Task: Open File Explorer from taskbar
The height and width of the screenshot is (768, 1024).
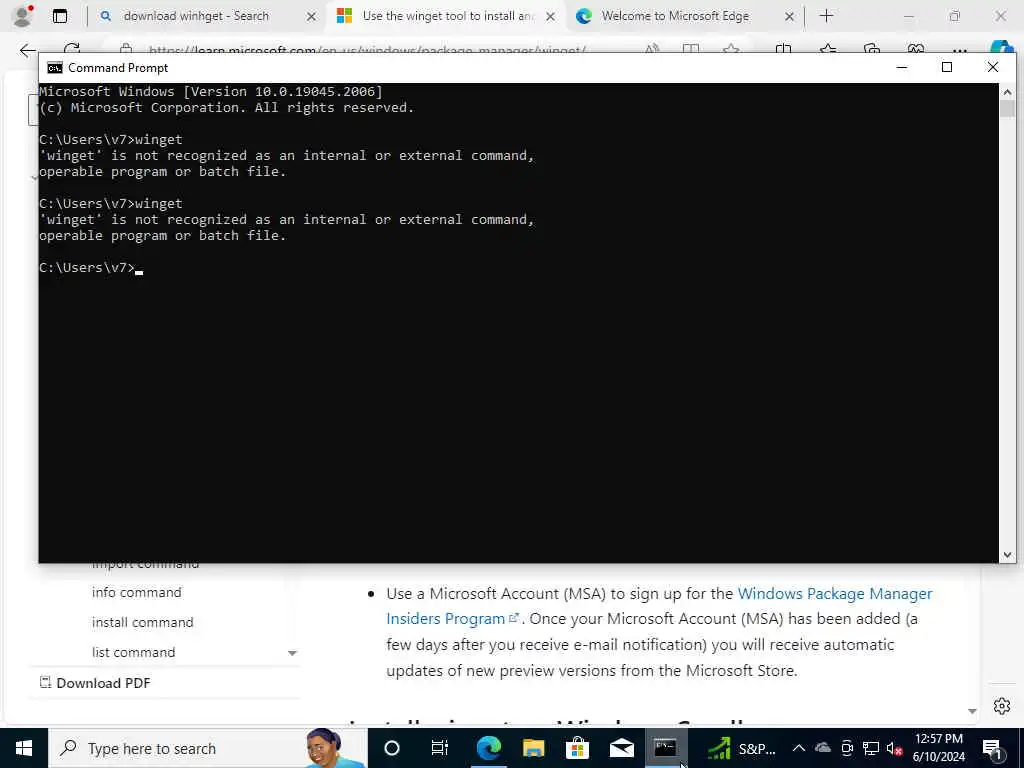Action: pos(533,748)
